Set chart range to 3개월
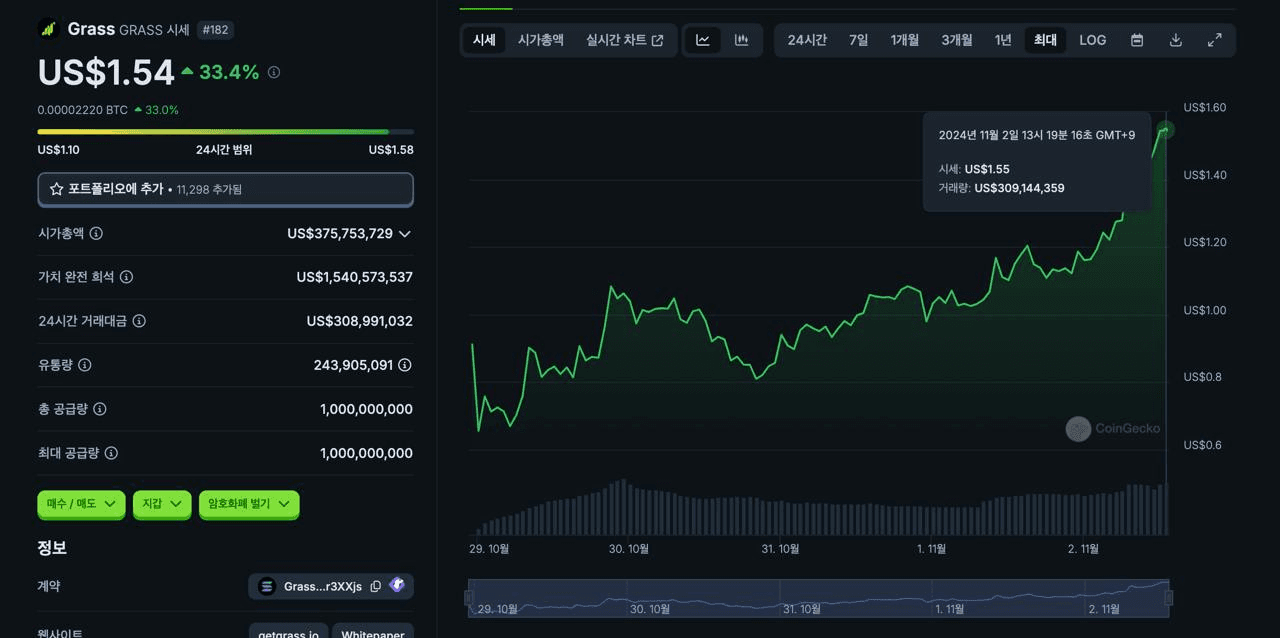The height and width of the screenshot is (638, 1280). [x=957, y=40]
